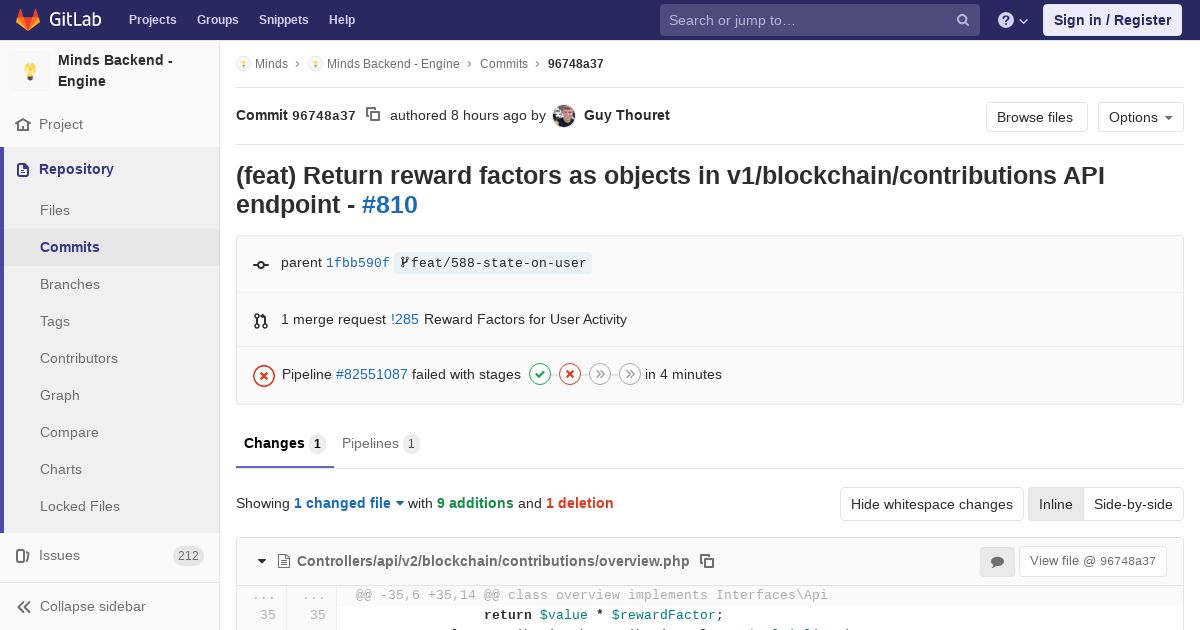Copy the commit SHA to clipboard
This screenshot has width=1200, height=630.
373,115
